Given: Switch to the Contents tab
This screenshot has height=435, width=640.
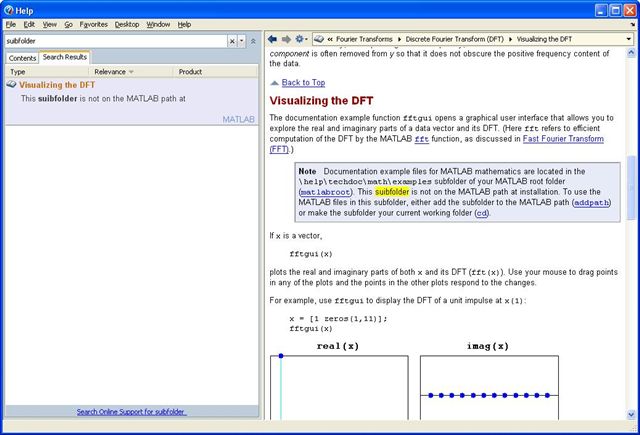Looking at the screenshot, I should pos(22,58).
